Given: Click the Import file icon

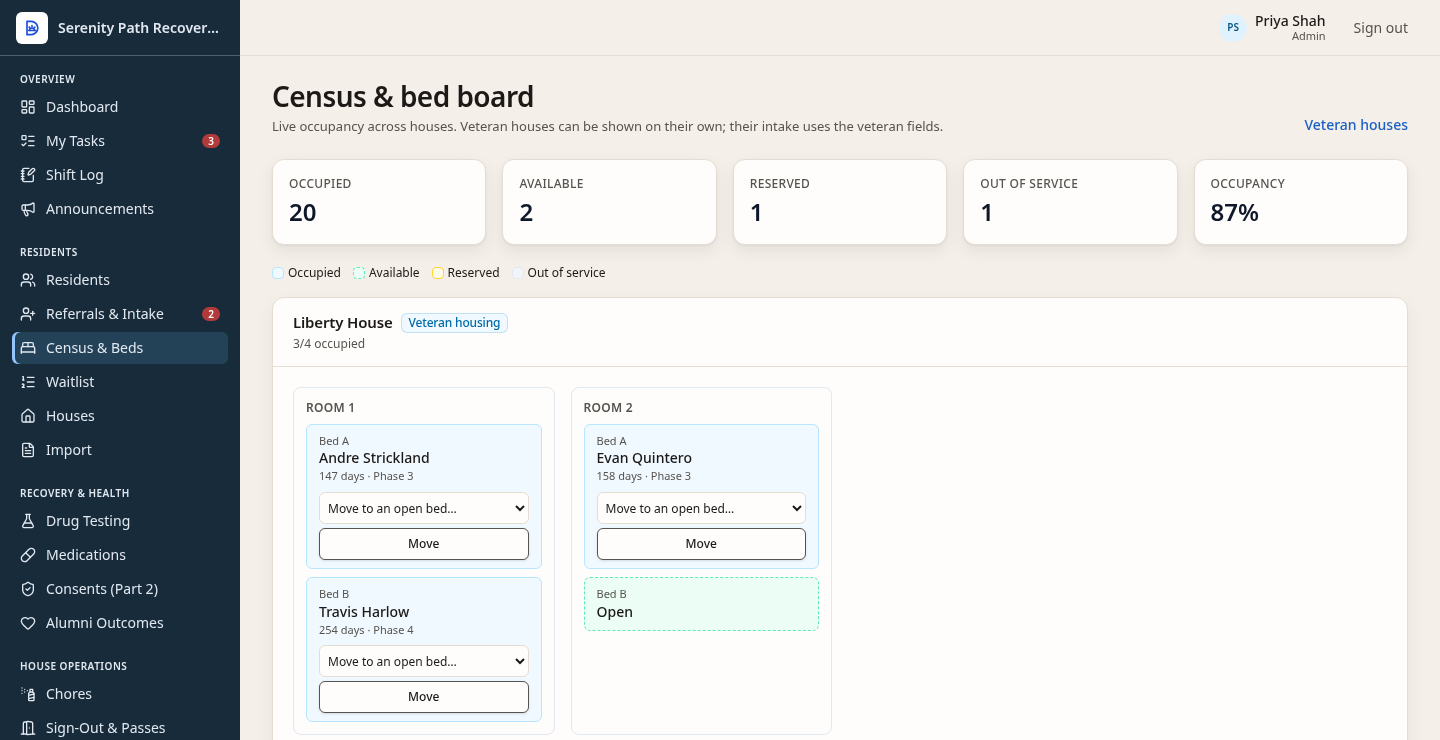Looking at the screenshot, I should click(x=28, y=450).
